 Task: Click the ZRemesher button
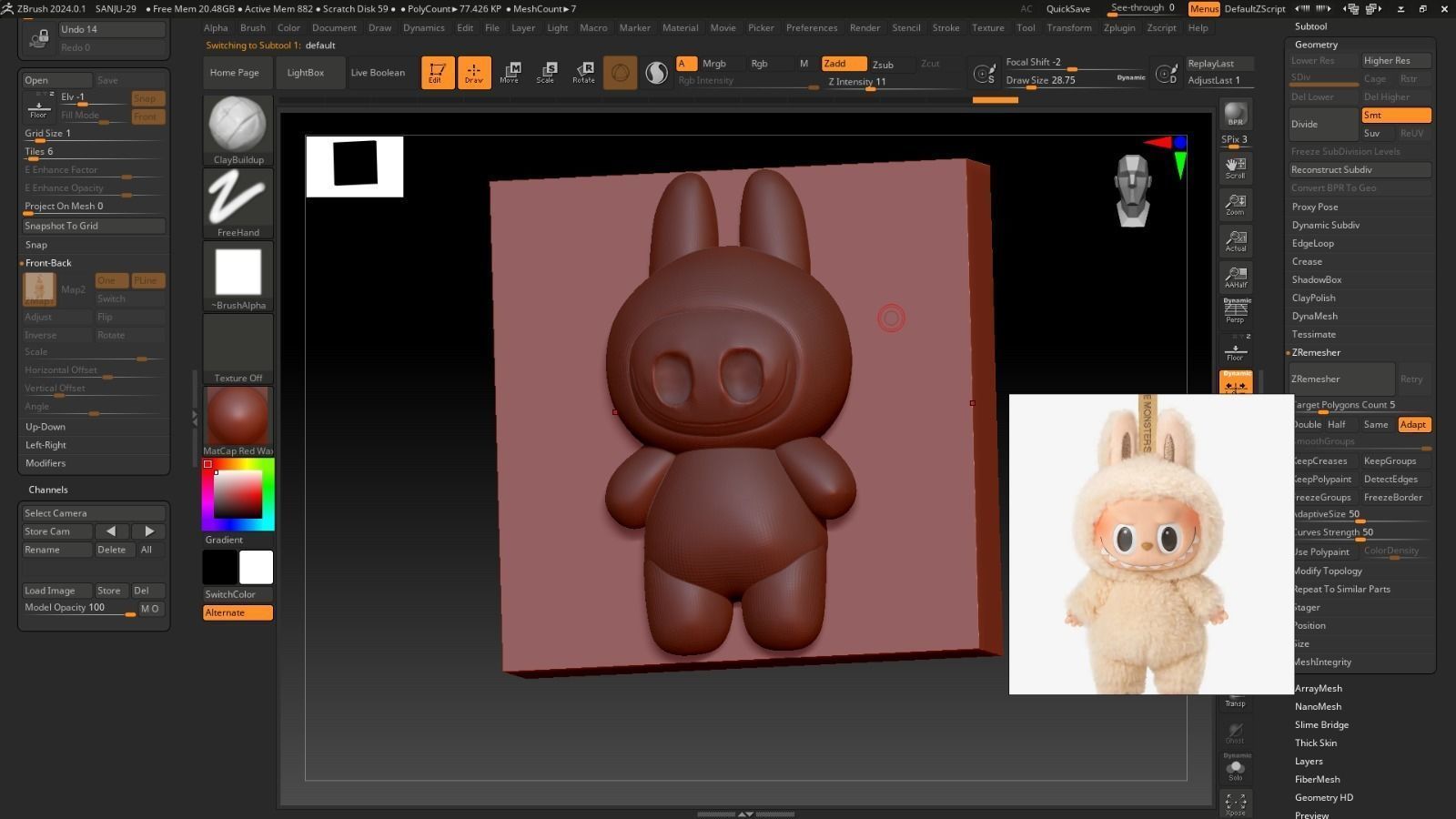[1342, 379]
